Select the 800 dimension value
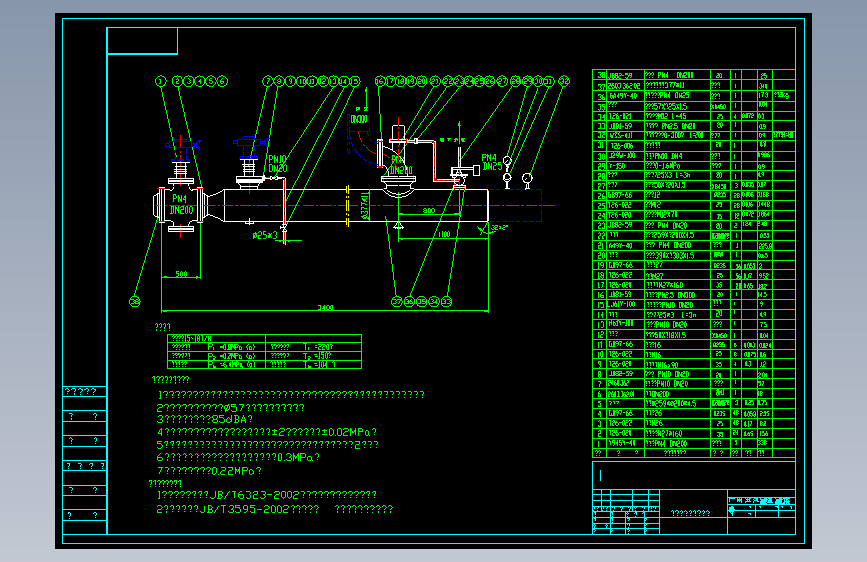The height and width of the screenshot is (562, 867). tap(429, 210)
